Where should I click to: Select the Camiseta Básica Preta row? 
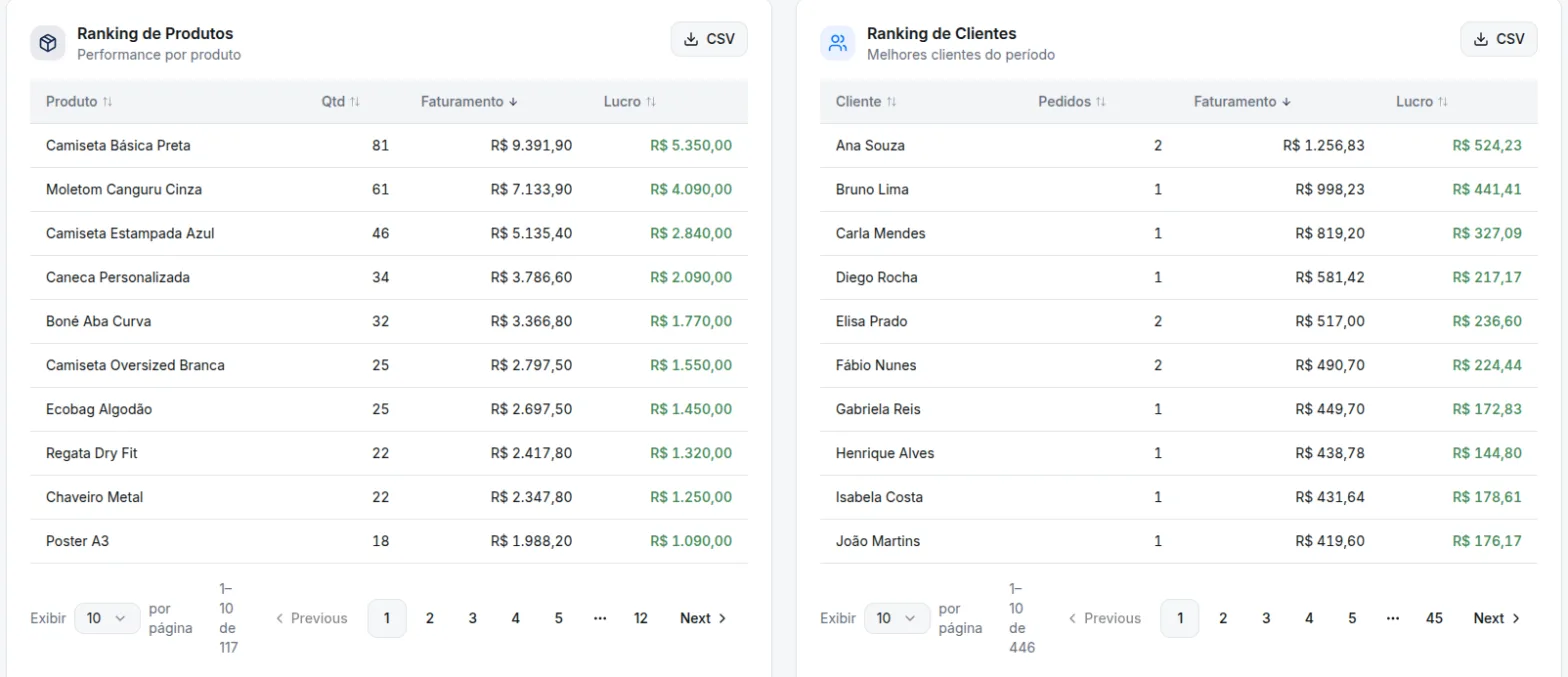coord(389,146)
